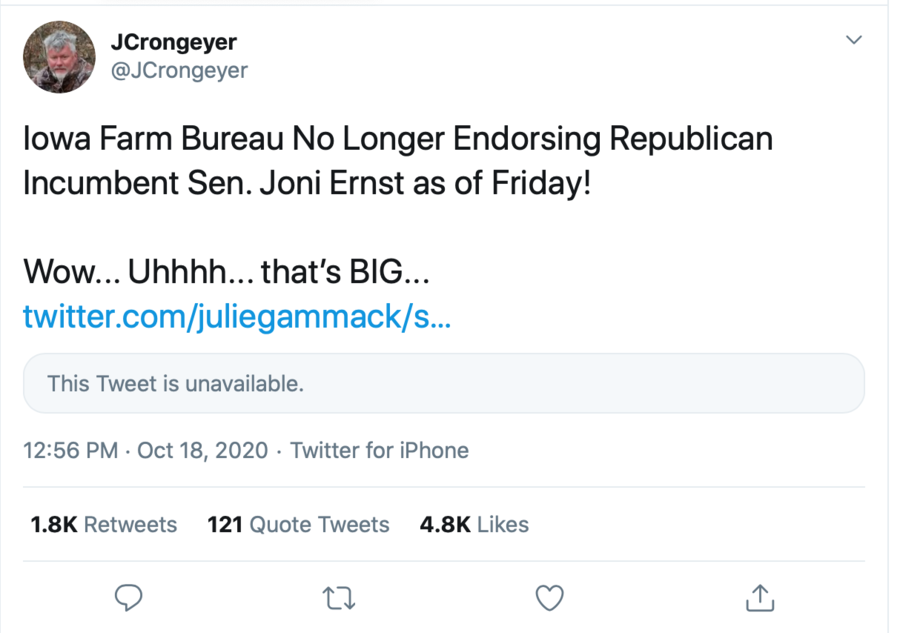Image resolution: width=900 pixels, height=633 pixels.
Task: Click JCrongeyer's profile picture
Action: click(59, 56)
